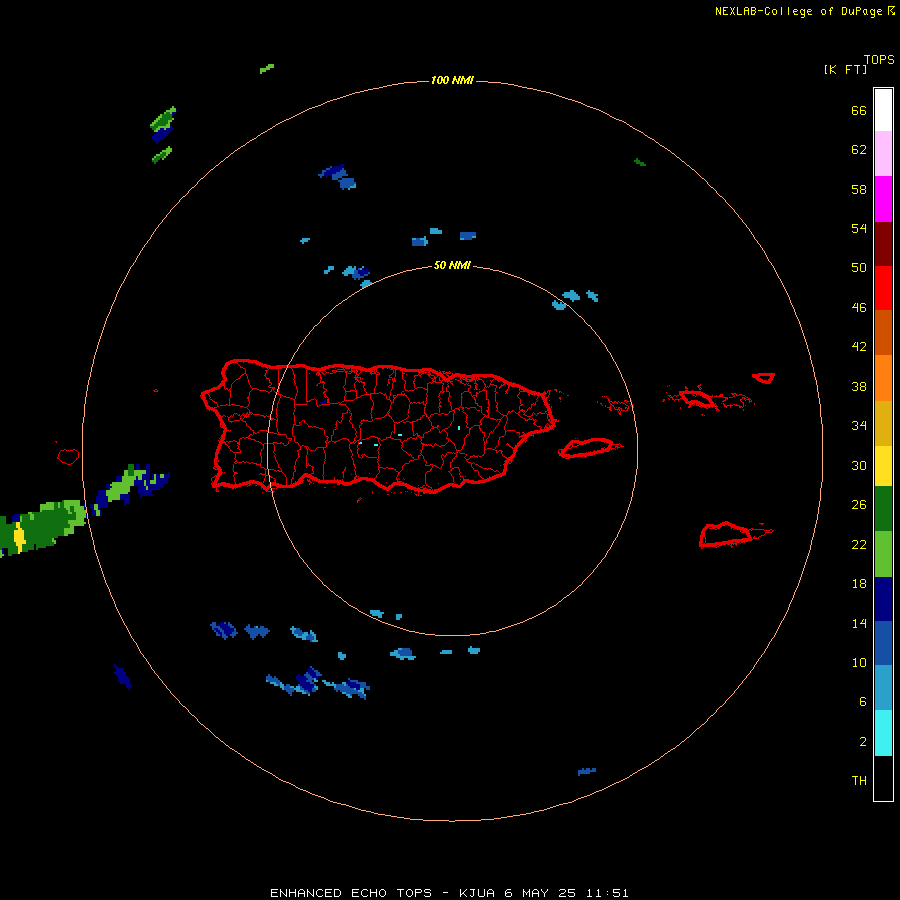Screen dimensions: 900x900
Task: Click the 38 legend value
Action: coord(859,386)
